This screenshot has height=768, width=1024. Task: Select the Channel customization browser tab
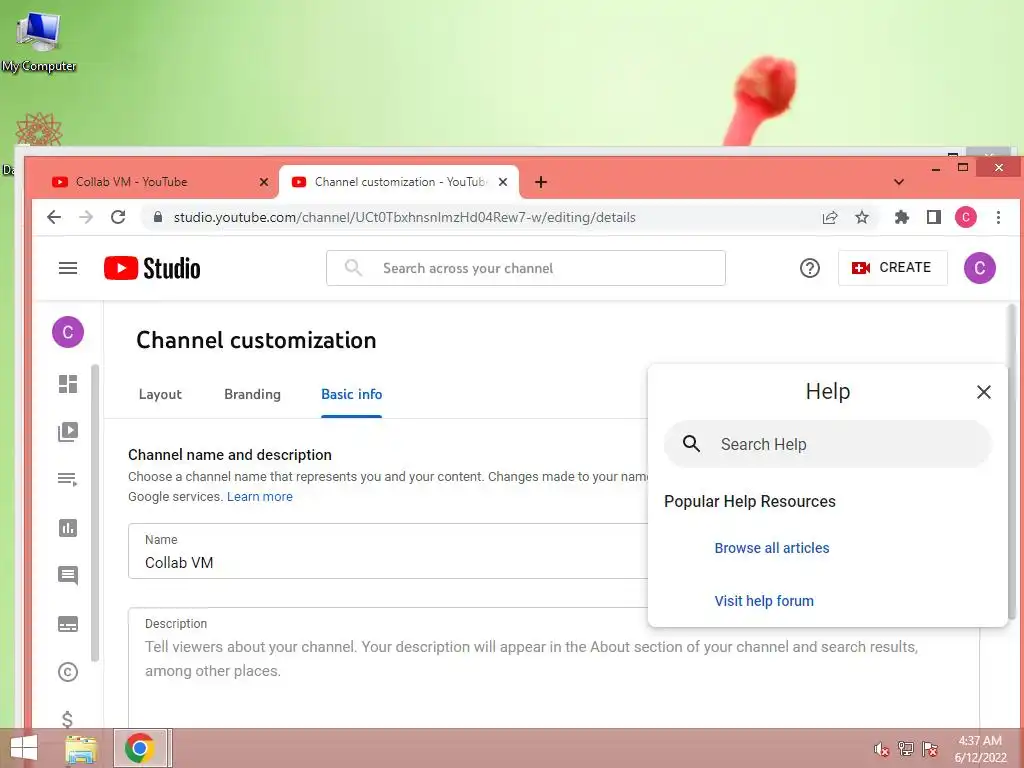398,182
